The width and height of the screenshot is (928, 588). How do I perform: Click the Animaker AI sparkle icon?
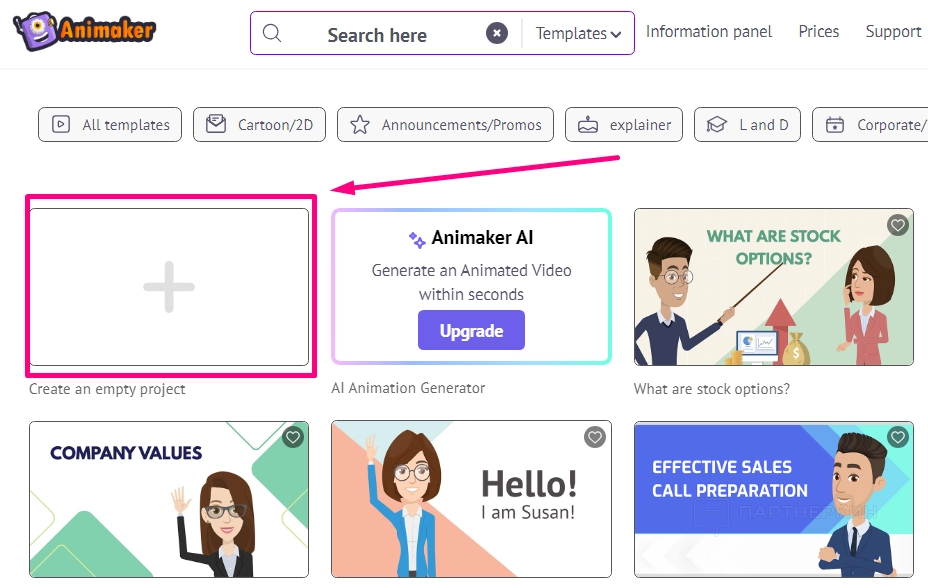point(417,239)
